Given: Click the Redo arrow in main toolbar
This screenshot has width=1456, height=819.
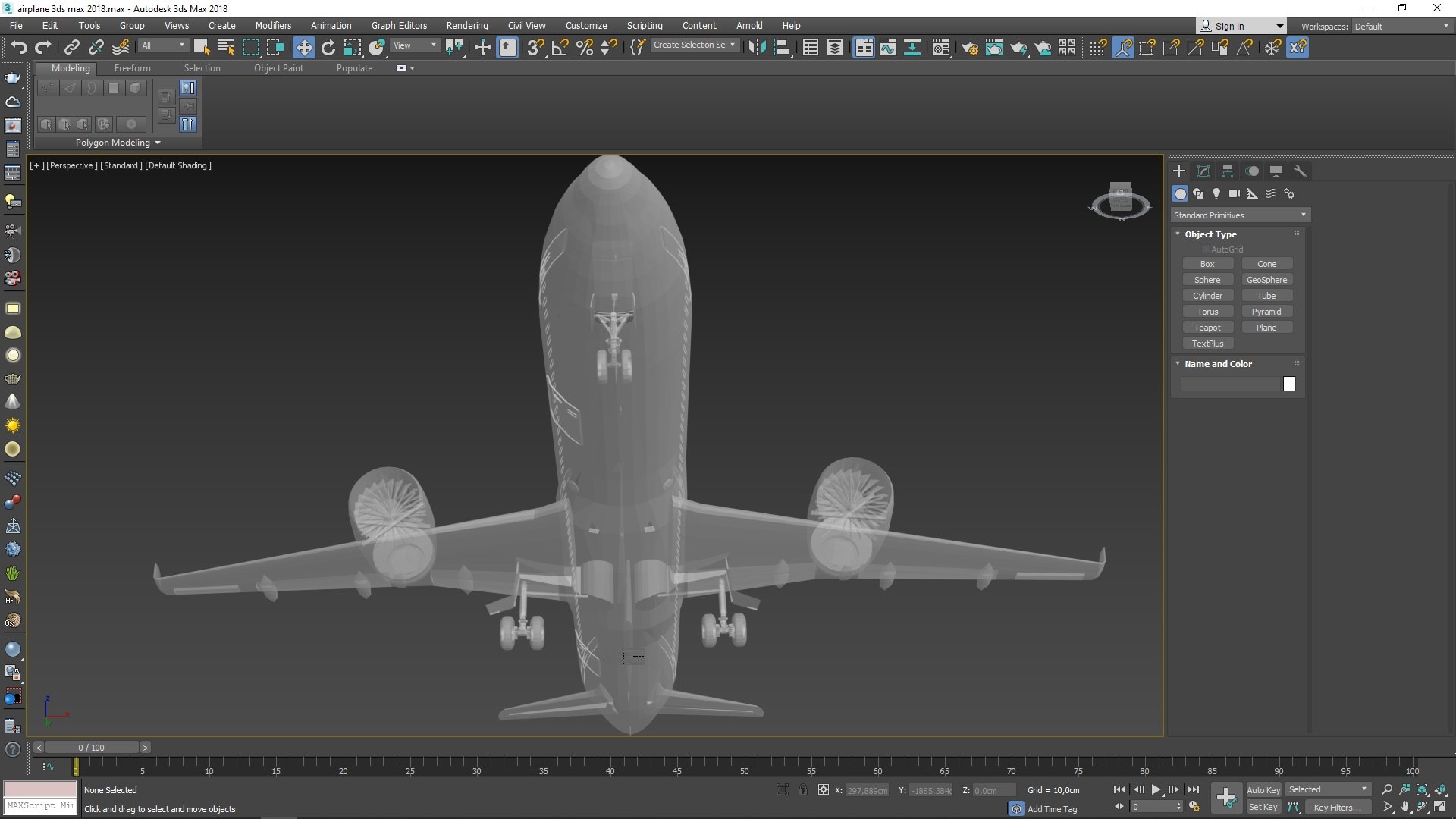Looking at the screenshot, I should pos(43,48).
